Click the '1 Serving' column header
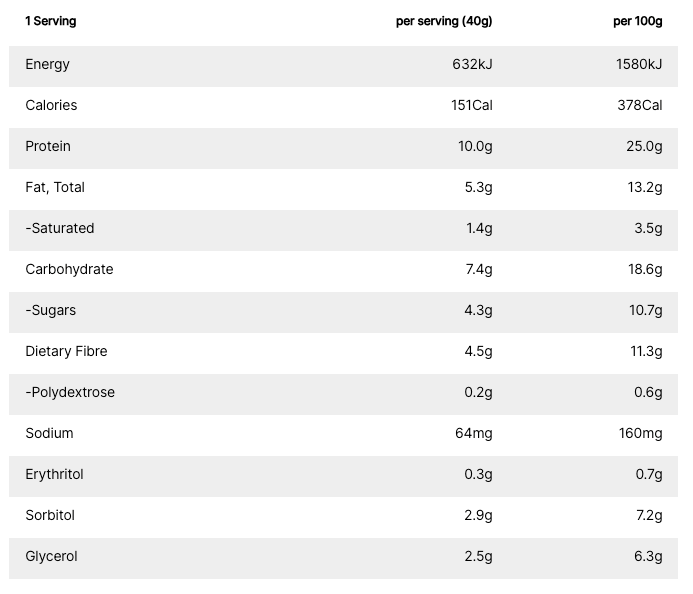 click(x=50, y=21)
